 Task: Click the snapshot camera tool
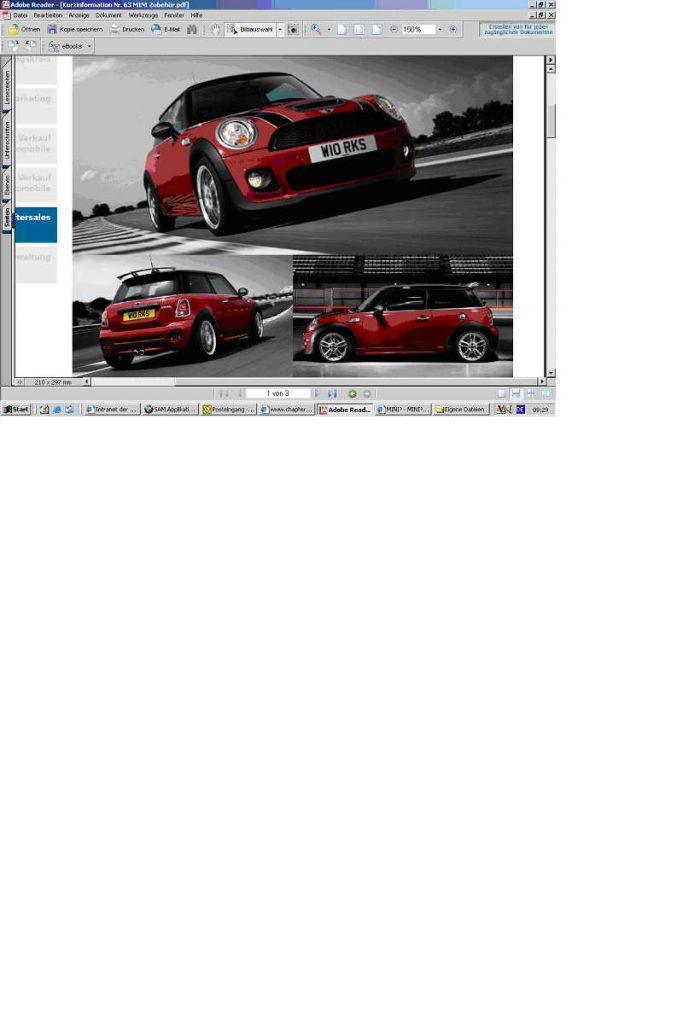pos(293,29)
